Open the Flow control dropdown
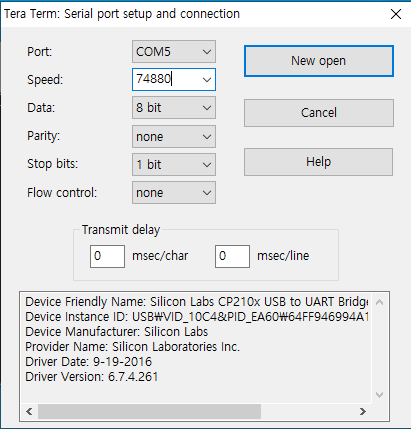Screen dimensions: 411x429 [x=174, y=192]
